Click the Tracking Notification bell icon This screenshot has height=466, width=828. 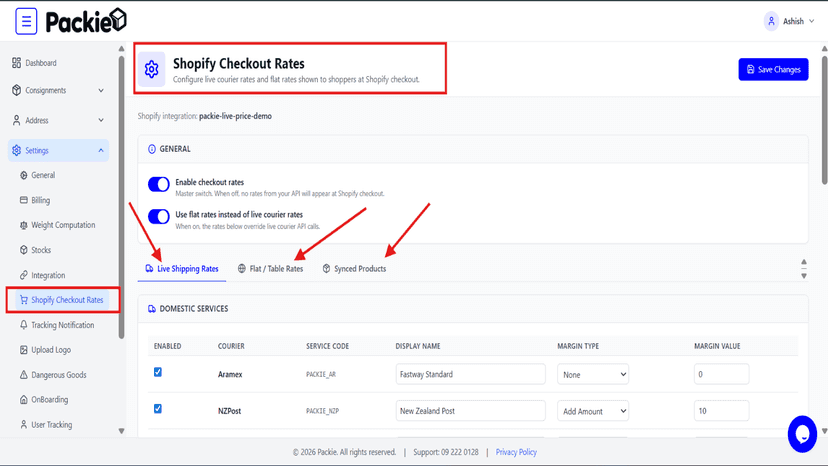[23, 325]
